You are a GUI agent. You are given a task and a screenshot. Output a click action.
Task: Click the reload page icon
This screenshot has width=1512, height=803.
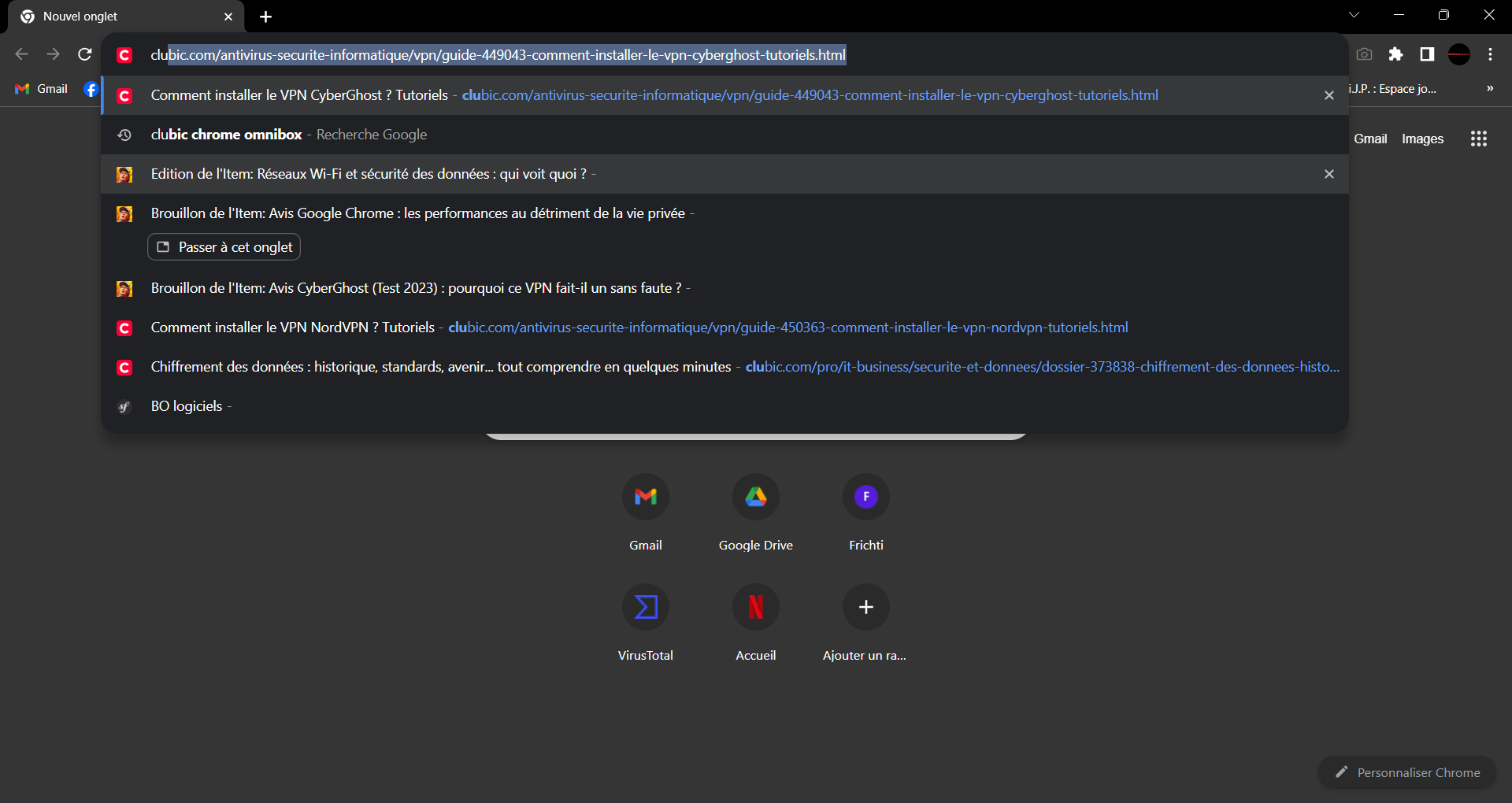(x=85, y=54)
